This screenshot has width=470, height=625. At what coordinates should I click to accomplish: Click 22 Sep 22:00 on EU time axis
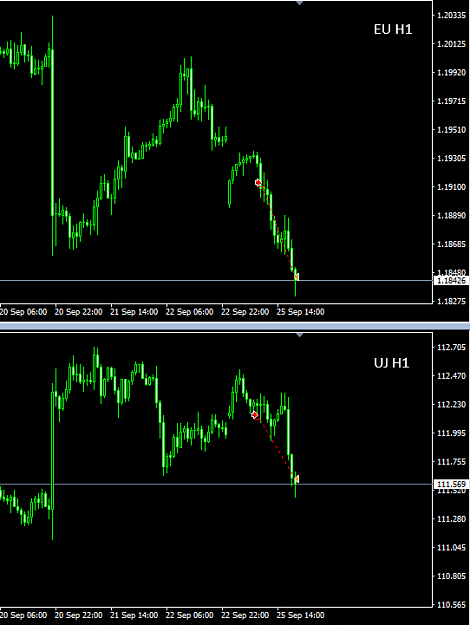click(x=245, y=312)
